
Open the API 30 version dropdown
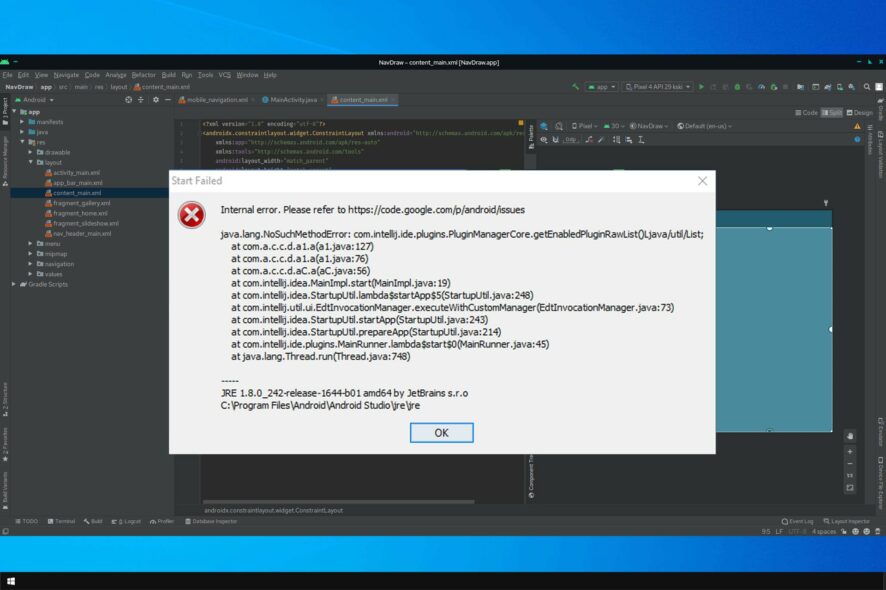(614, 126)
